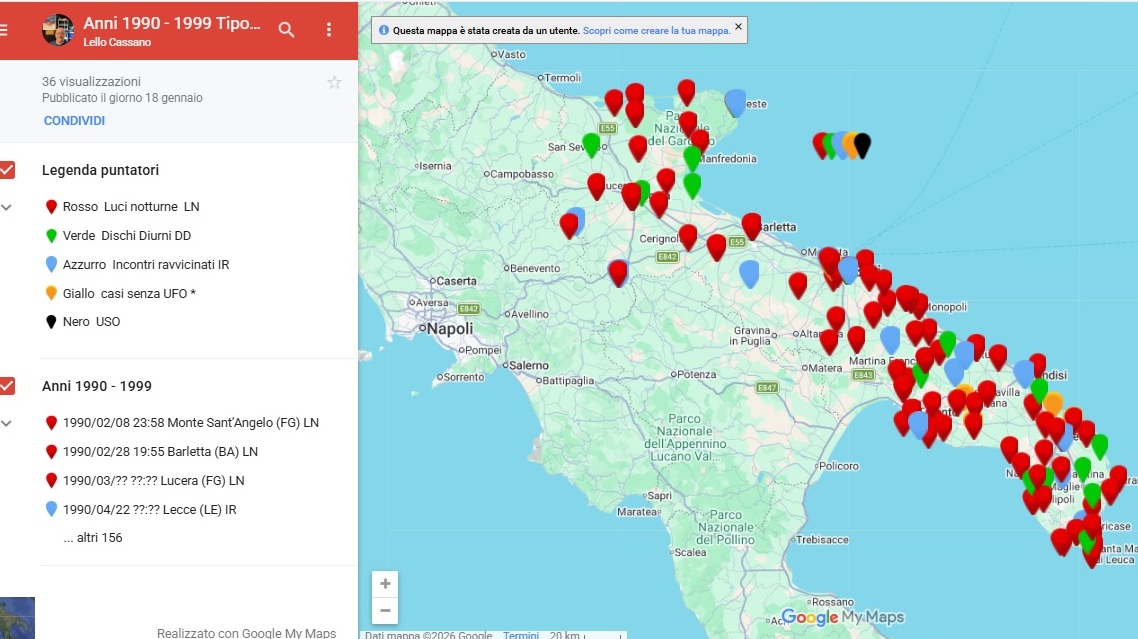This screenshot has height=639, width=1138.
Task: Open the three-dot options menu
Action: 329,30
